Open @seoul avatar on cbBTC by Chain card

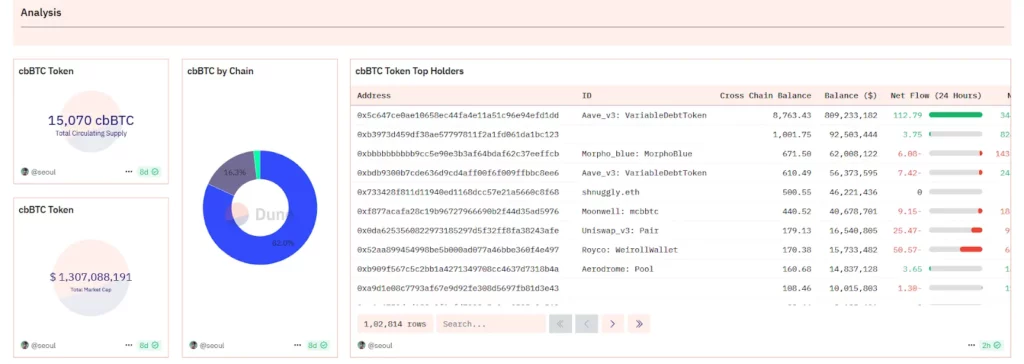click(x=193, y=345)
